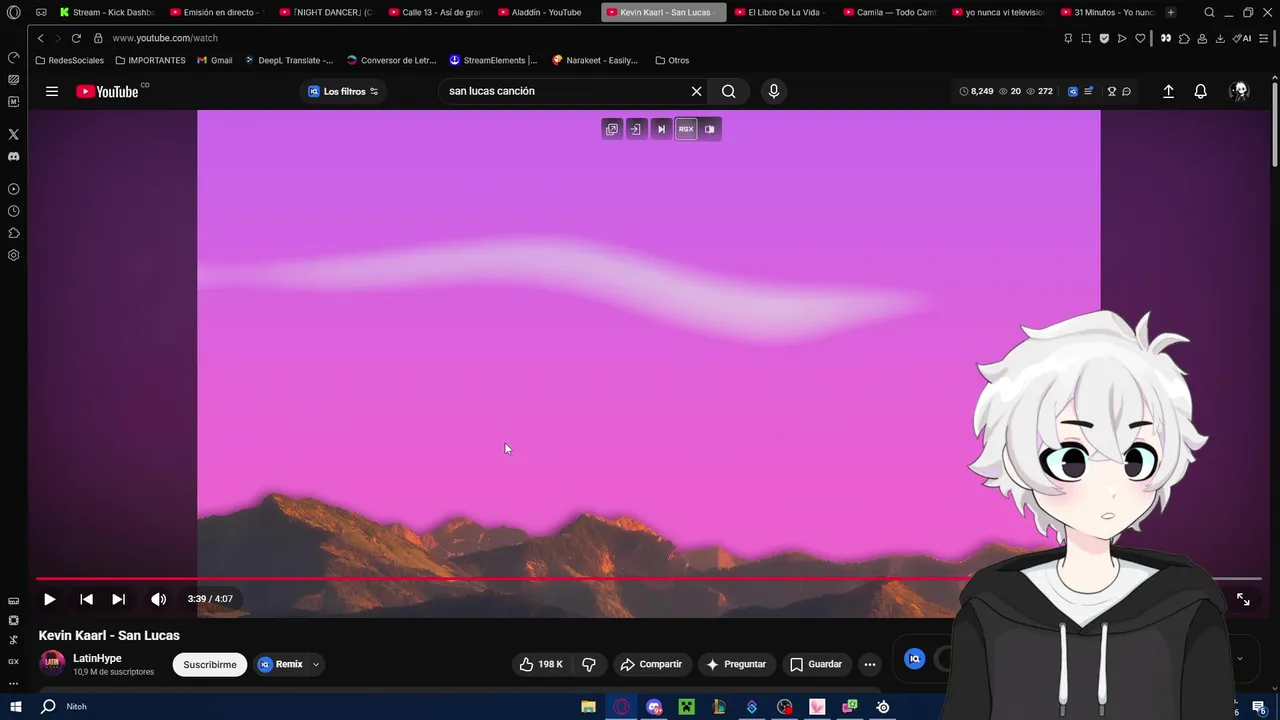Viewport: 1280px width, 720px height.
Task: Open Los filtros dropdown
Action: click(x=343, y=91)
